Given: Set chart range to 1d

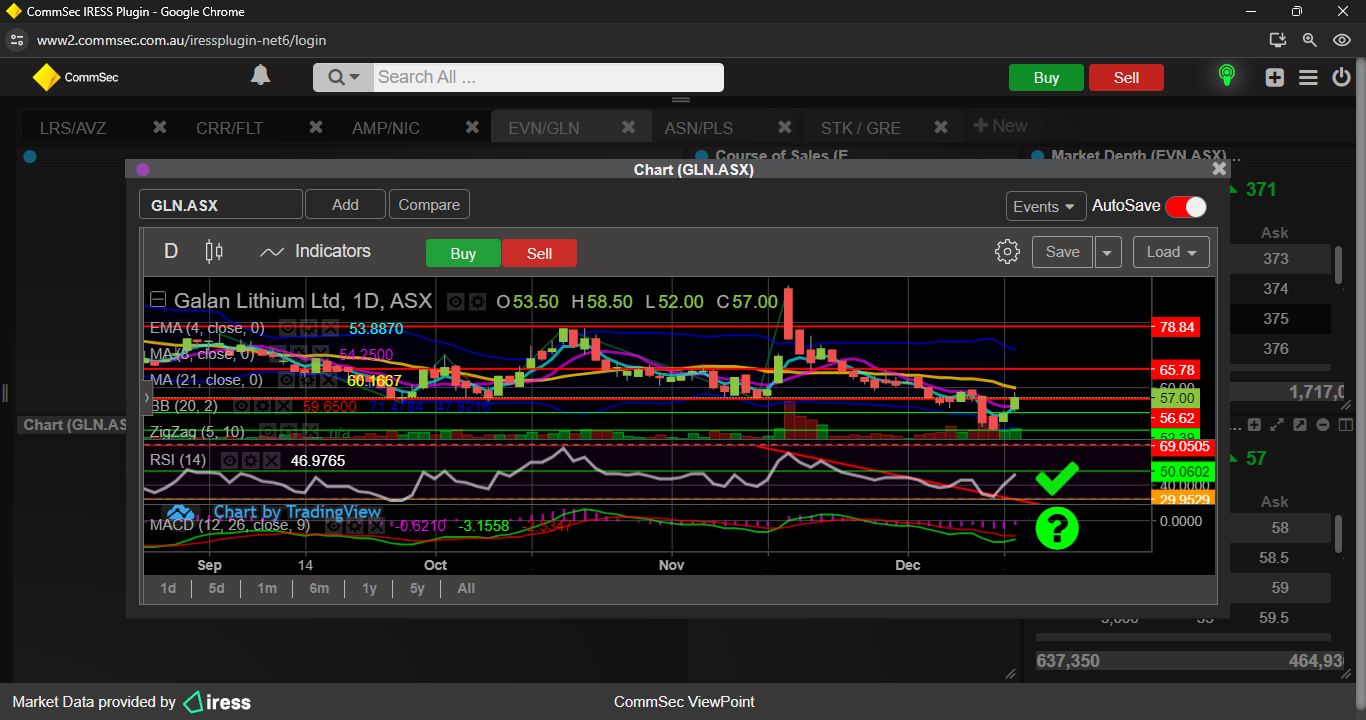Looking at the screenshot, I should pos(168,588).
